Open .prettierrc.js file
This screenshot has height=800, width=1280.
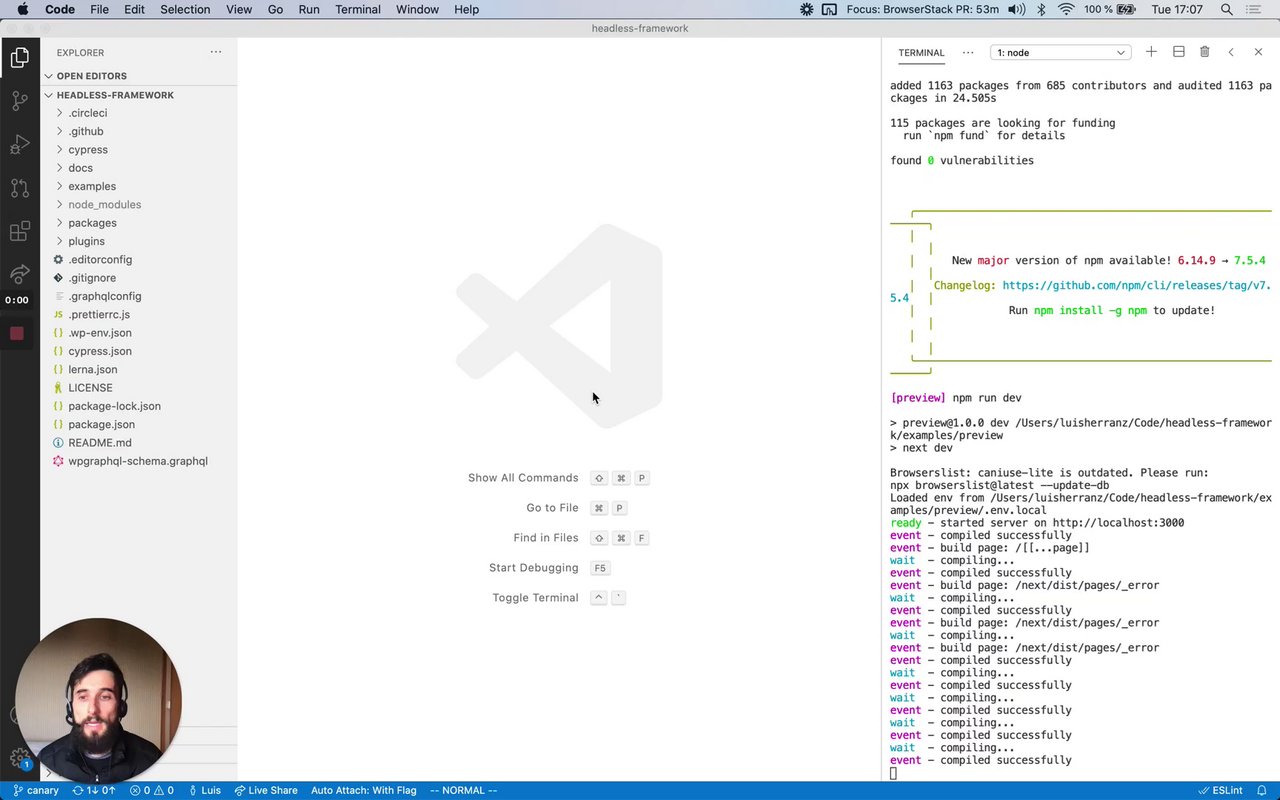coord(138,314)
